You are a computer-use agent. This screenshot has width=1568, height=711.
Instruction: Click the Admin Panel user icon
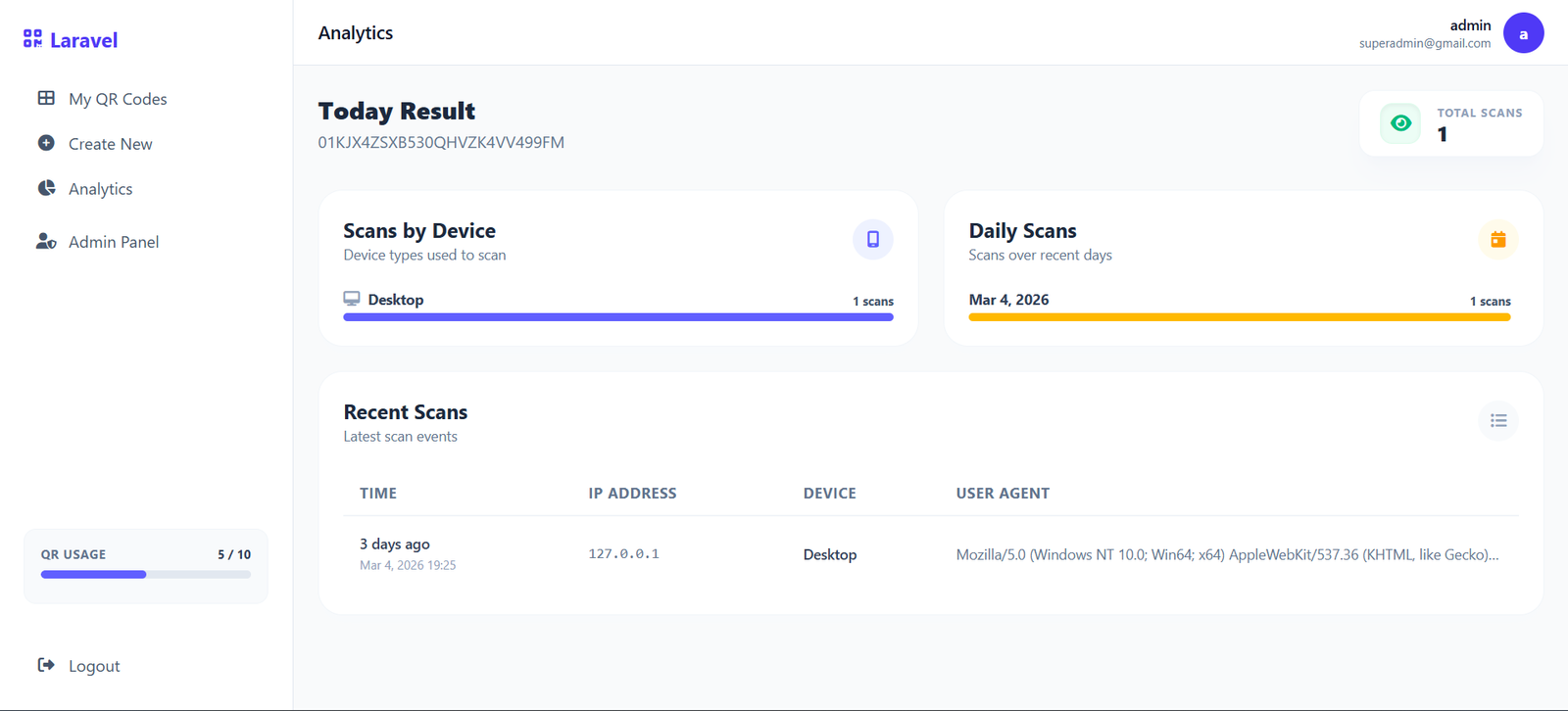pos(46,241)
